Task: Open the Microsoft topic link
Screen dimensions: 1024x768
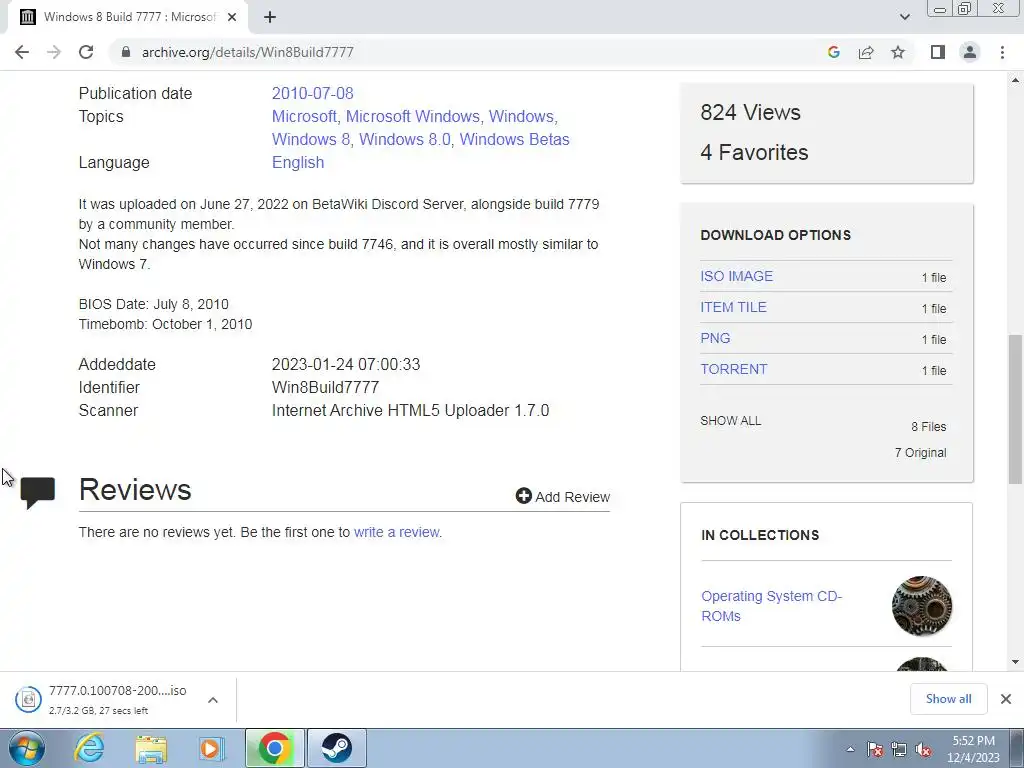Action: pyautogui.click(x=304, y=116)
